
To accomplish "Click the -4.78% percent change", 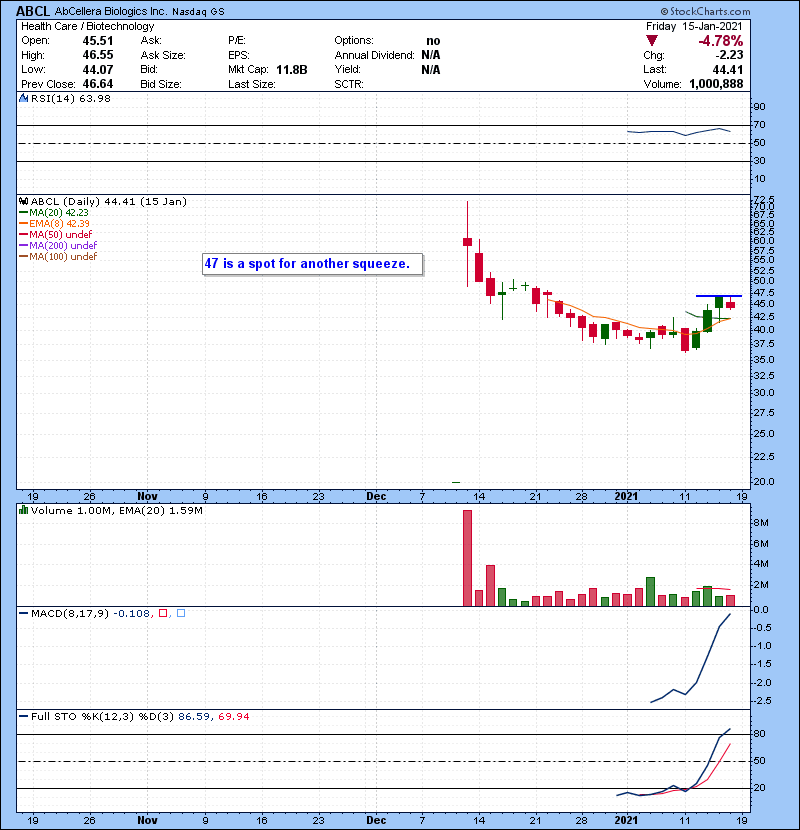I will coord(721,41).
